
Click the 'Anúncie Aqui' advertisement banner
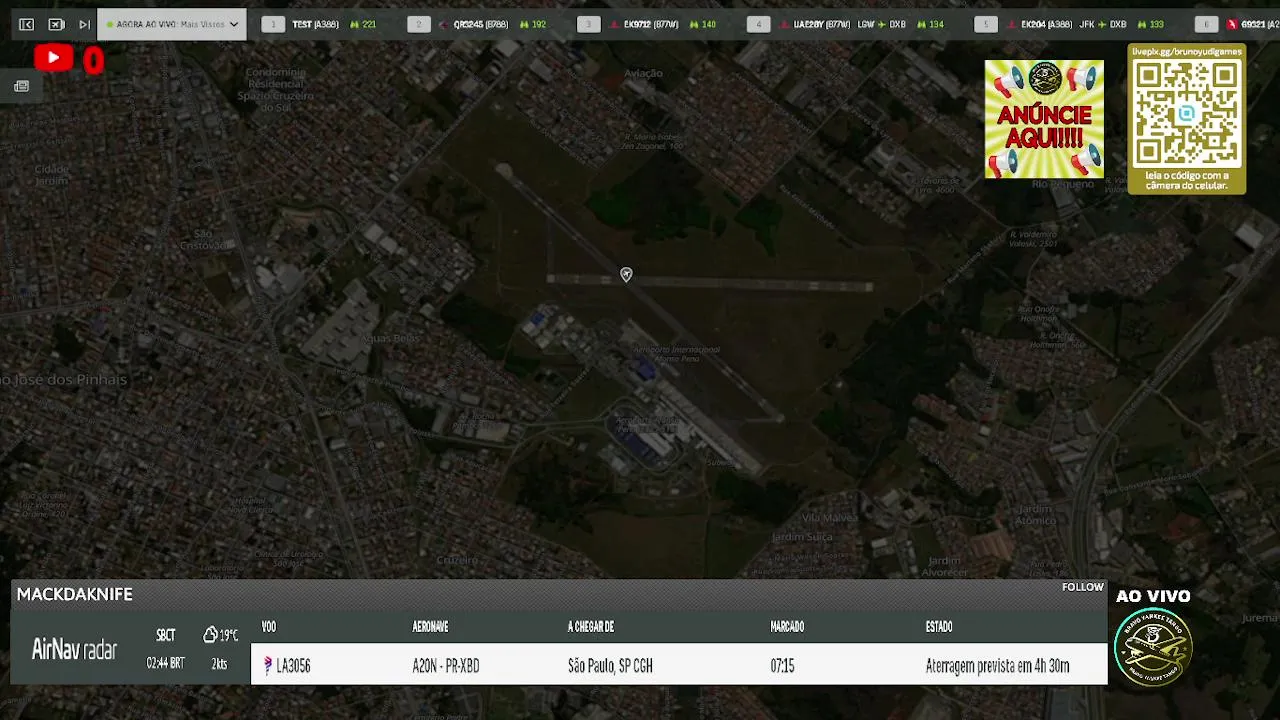coord(1044,119)
